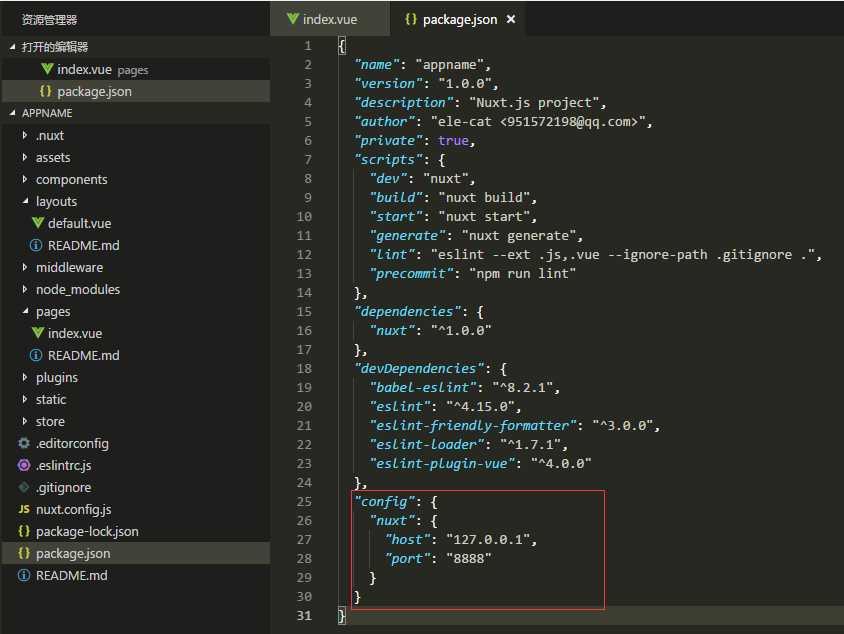844x634 pixels.
Task: Click gear icon beside .editorconfig
Action: (x=24, y=443)
